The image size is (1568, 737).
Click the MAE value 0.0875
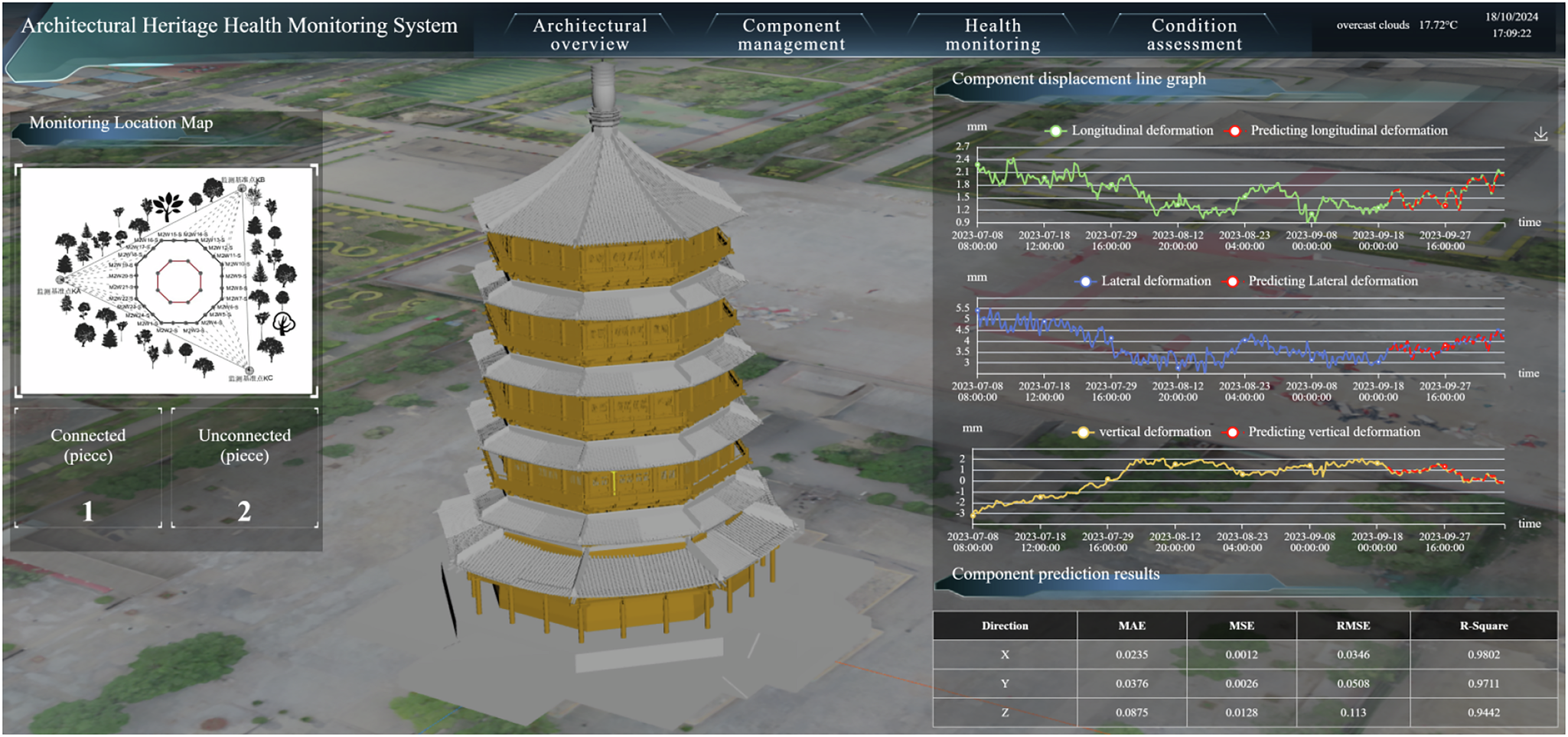[1132, 713]
